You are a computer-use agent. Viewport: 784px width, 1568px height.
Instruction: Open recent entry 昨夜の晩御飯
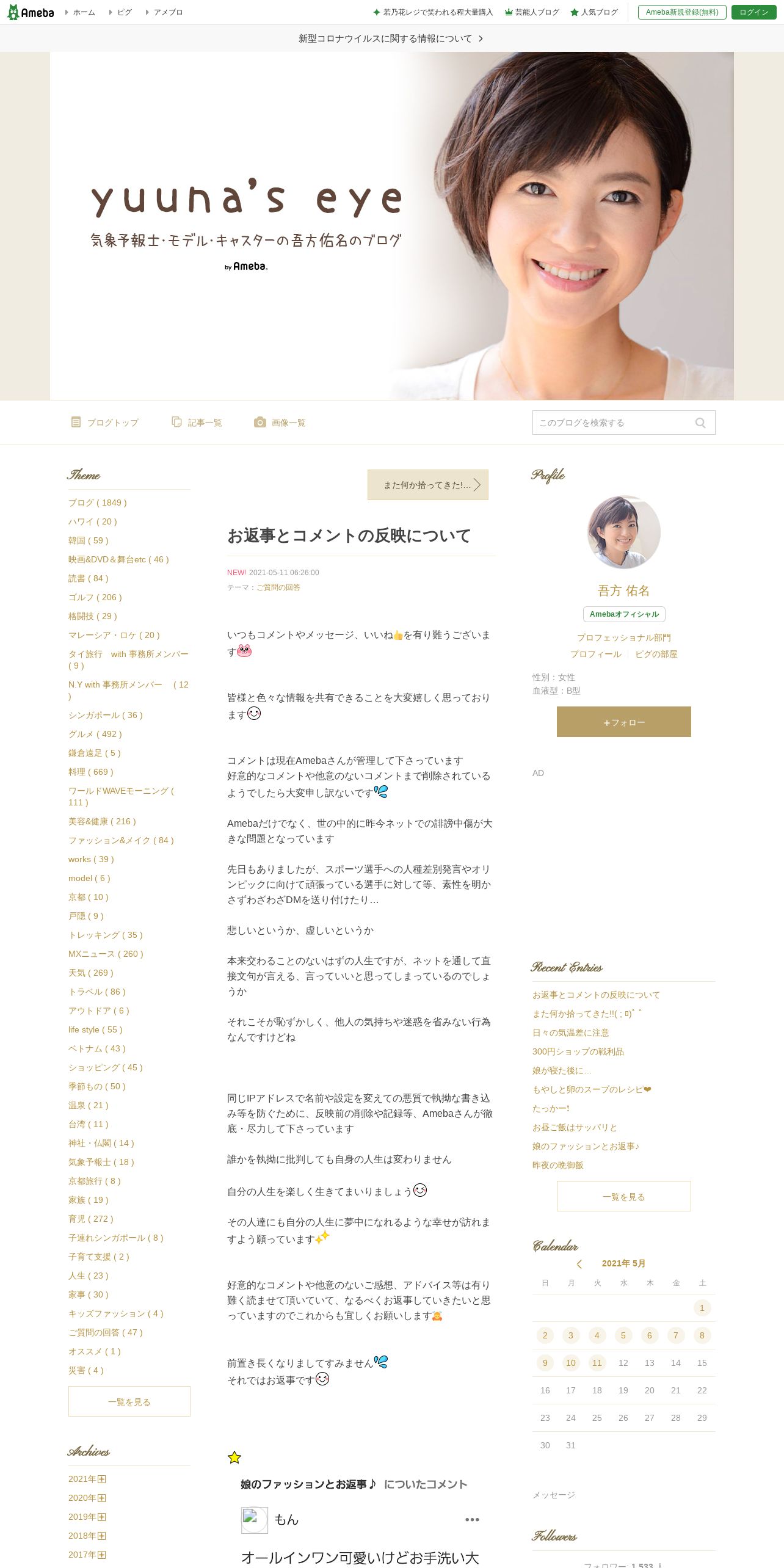point(558,1165)
